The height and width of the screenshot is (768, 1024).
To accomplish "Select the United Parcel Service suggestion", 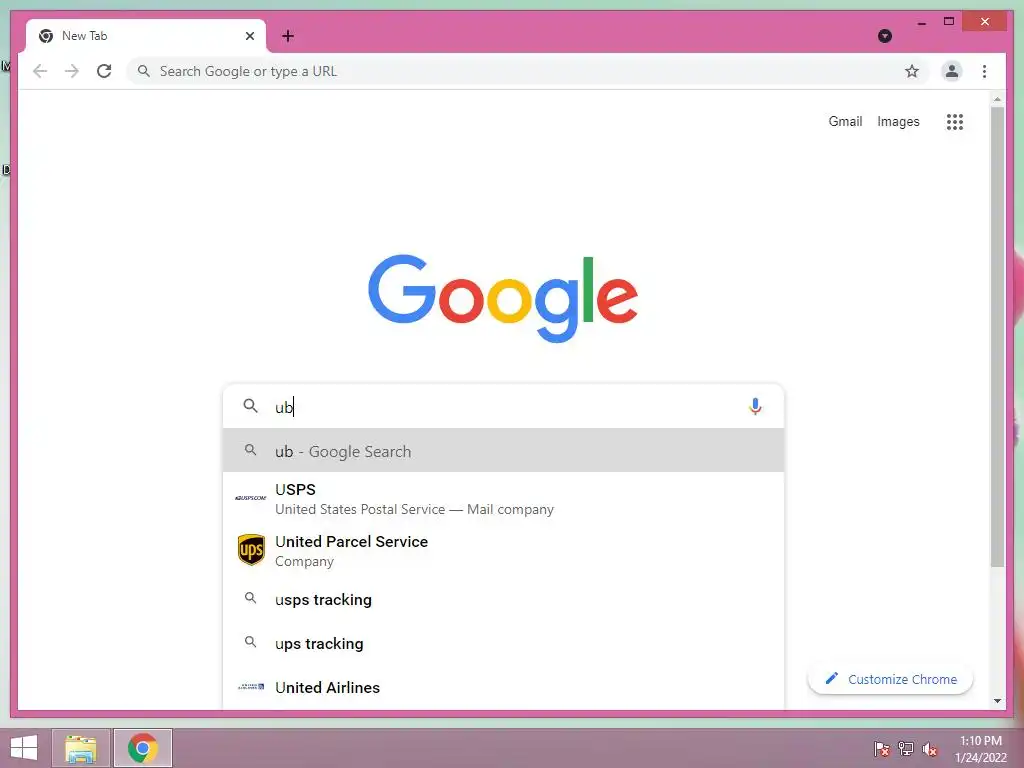I will point(503,551).
